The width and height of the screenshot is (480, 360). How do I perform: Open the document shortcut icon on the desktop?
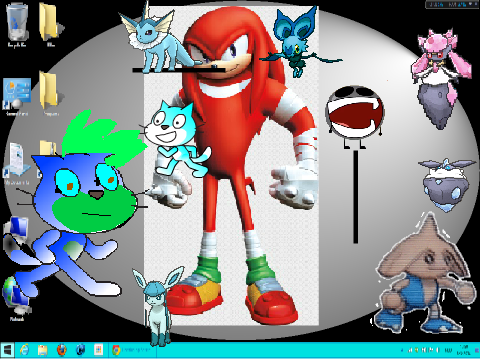[x=16, y=162]
